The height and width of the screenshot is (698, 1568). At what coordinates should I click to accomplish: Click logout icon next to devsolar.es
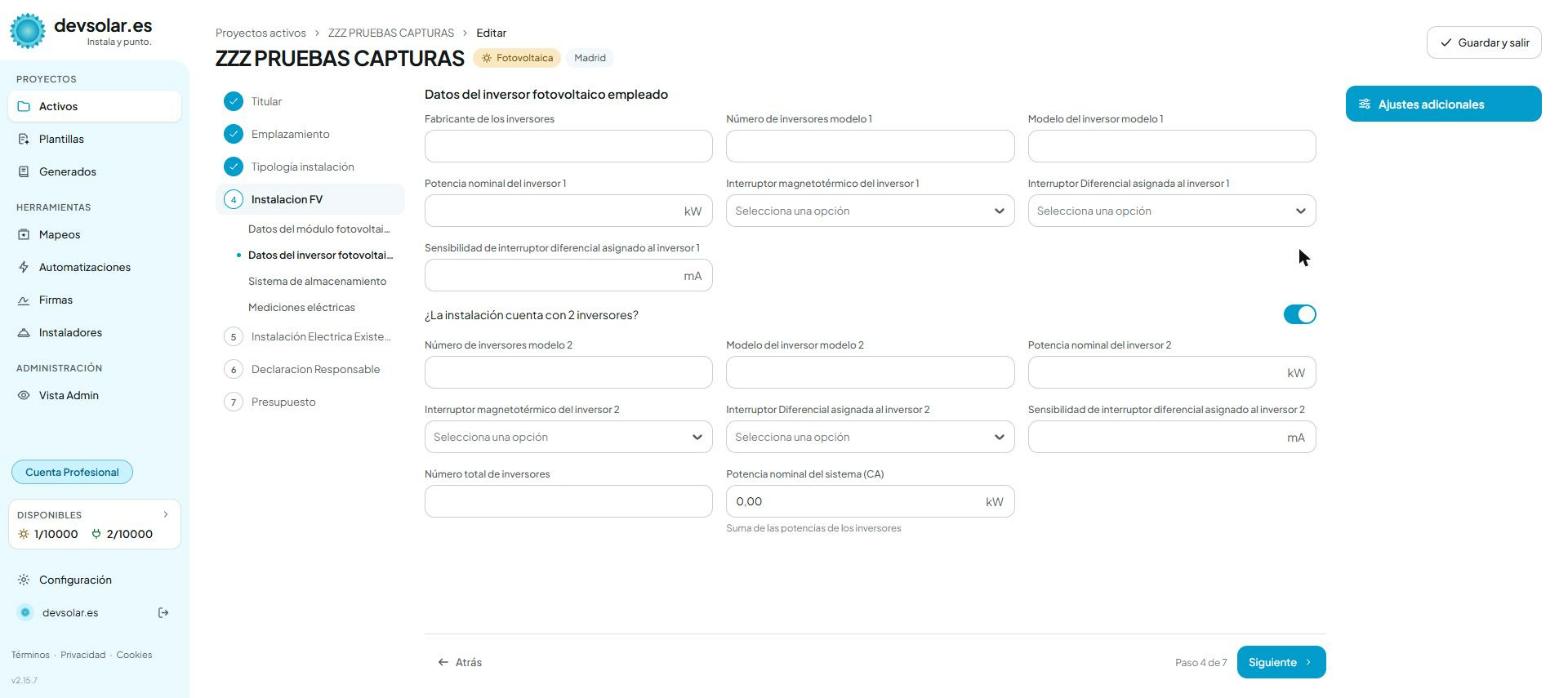164,613
